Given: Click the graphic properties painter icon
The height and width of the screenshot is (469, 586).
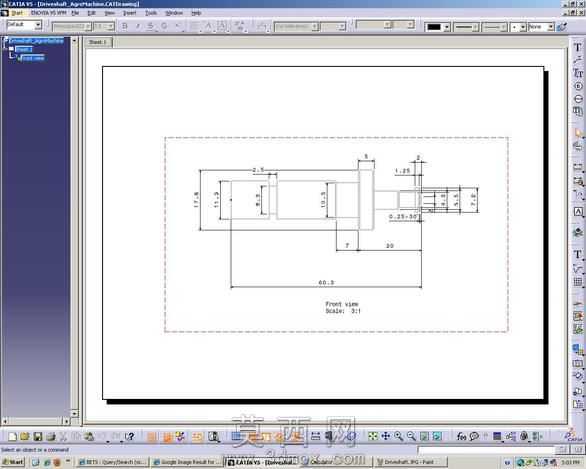Looking at the screenshot, I should pyautogui.click(x=561, y=27).
